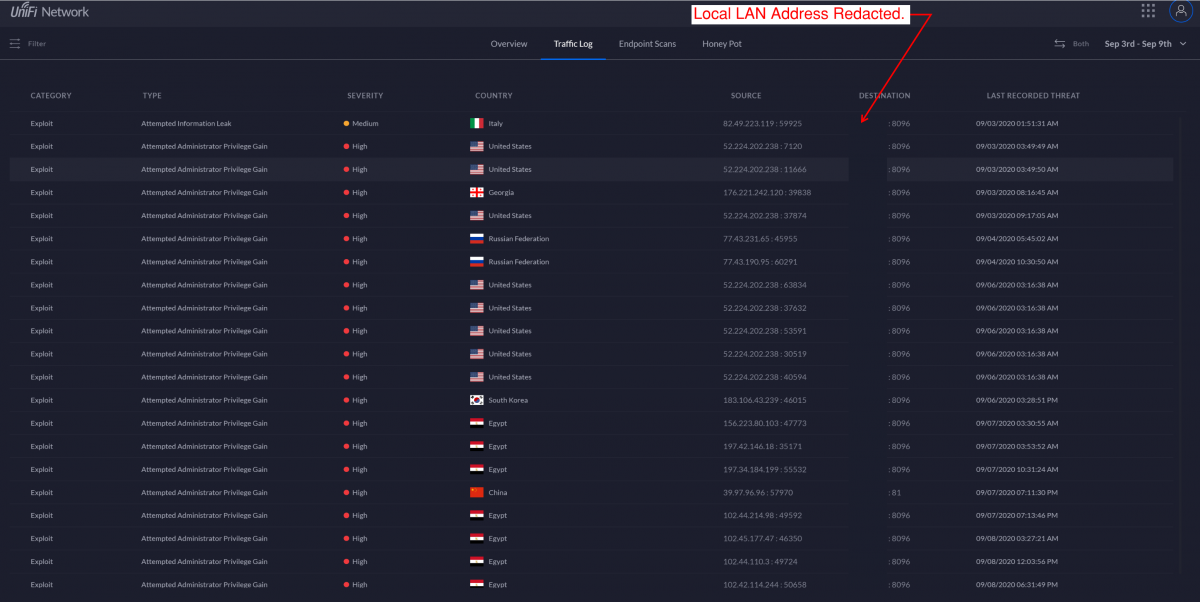Click the Russian flag in the 77.43.231.65 row
This screenshot has width=1200, height=602.
[477, 239]
